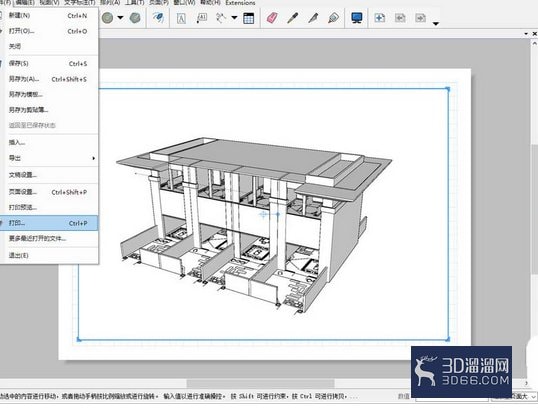Choose 新建(N) in the File menu
Screen dimensions: 538x408
pos(49,16)
